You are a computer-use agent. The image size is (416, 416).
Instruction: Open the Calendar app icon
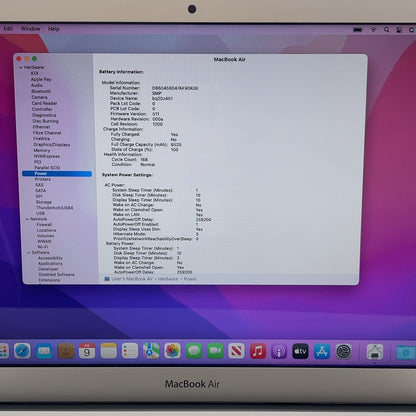point(87,351)
